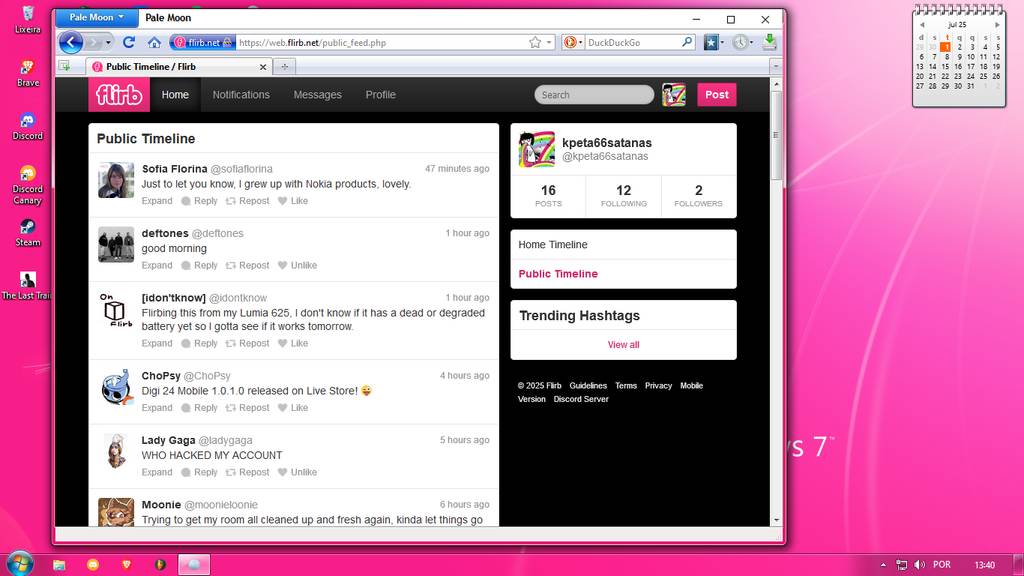Bookmark this page with the star icon
Viewport: 1024px width, 576px height.
point(535,42)
